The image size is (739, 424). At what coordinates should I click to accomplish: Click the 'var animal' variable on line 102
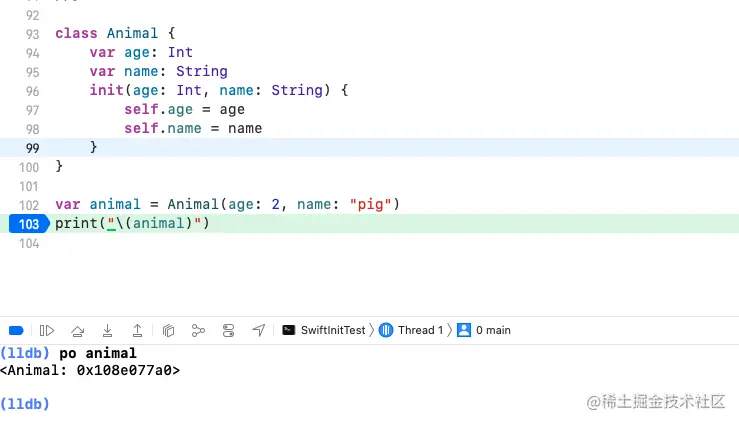(98, 204)
